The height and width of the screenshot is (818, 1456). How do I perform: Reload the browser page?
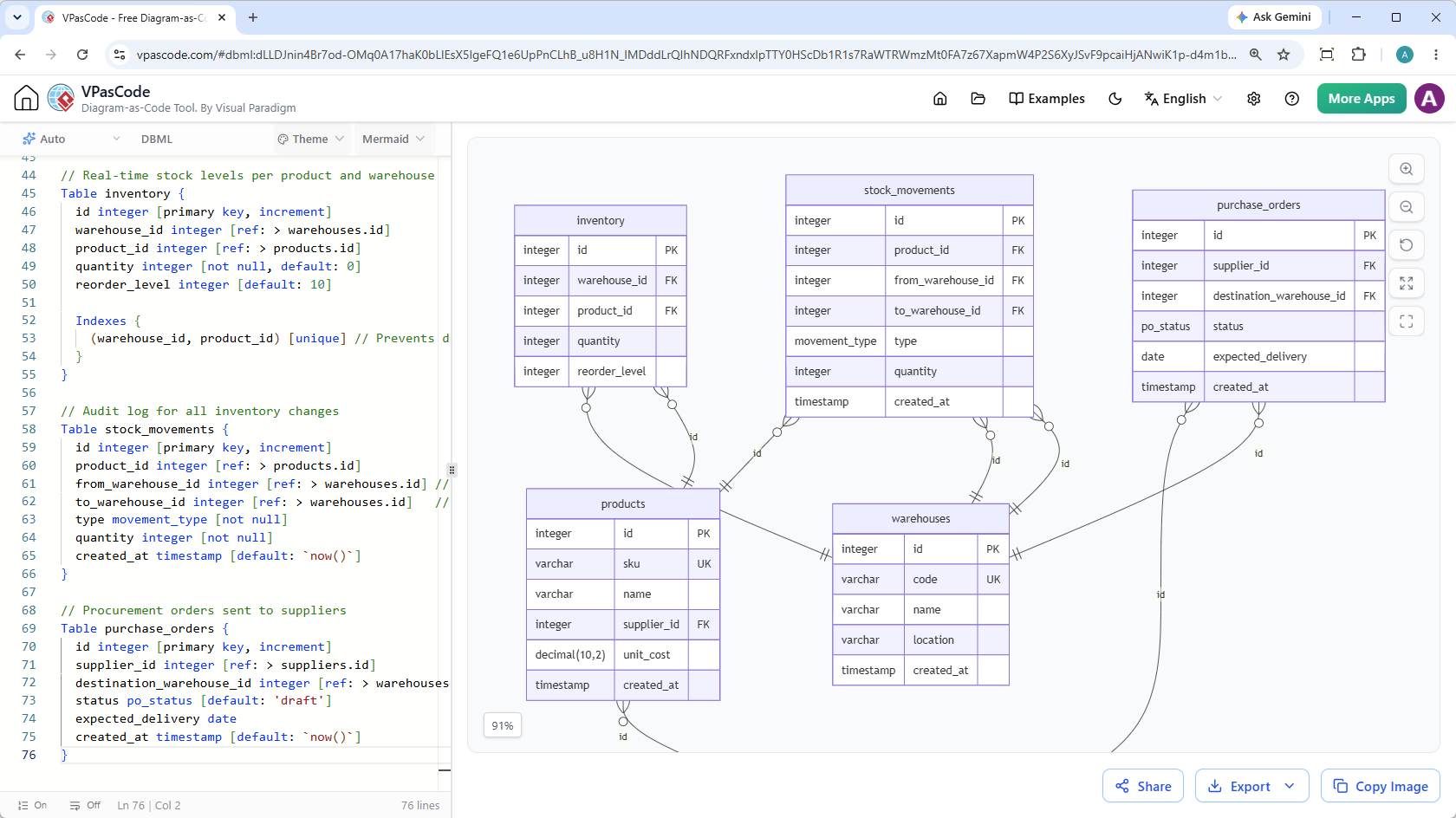(x=82, y=55)
